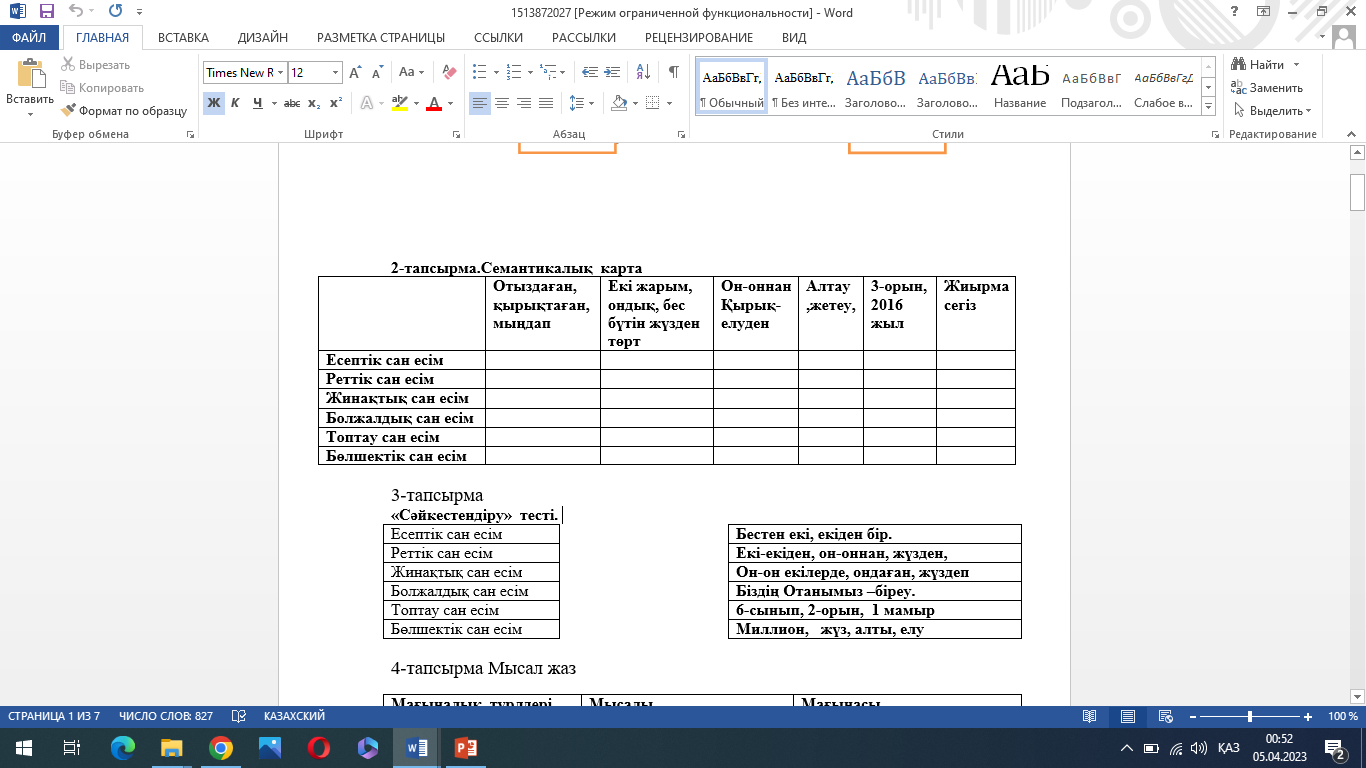Screen dimensions: 1366x768
Task: Open the Выделить selection dropdown
Action: pyautogui.click(x=1273, y=111)
